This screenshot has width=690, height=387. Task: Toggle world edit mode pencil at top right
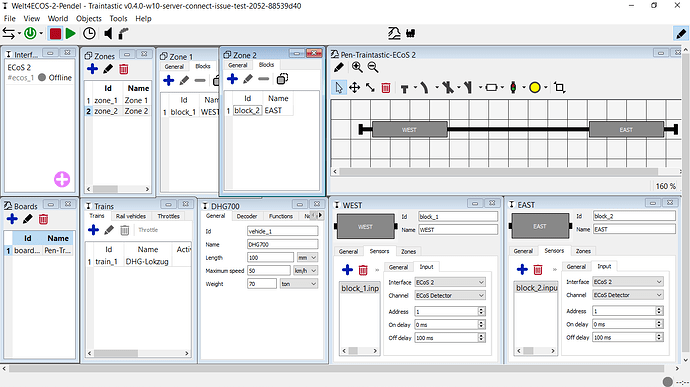click(x=681, y=33)
